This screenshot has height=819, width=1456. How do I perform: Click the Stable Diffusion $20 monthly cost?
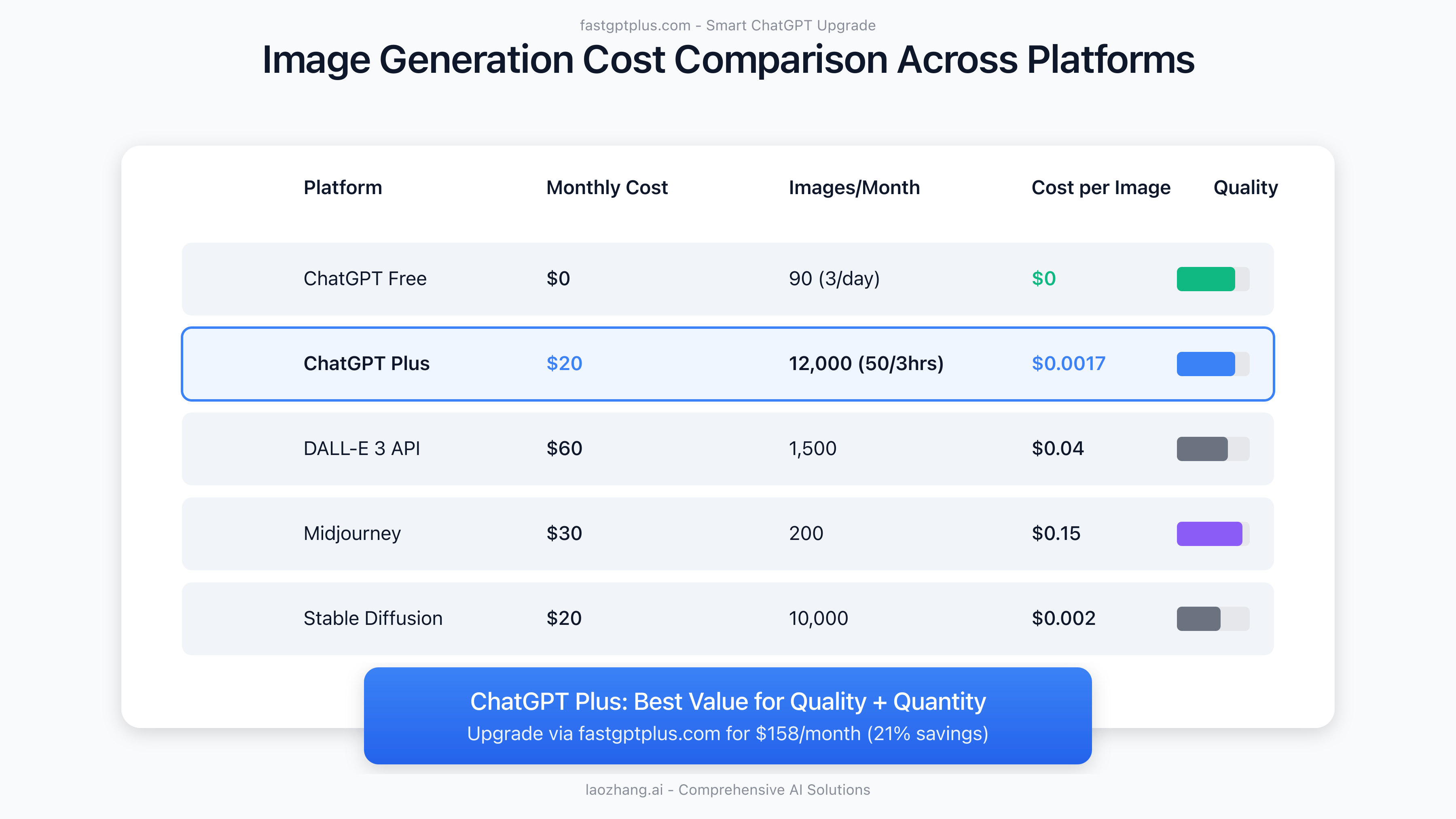point(563,618)
